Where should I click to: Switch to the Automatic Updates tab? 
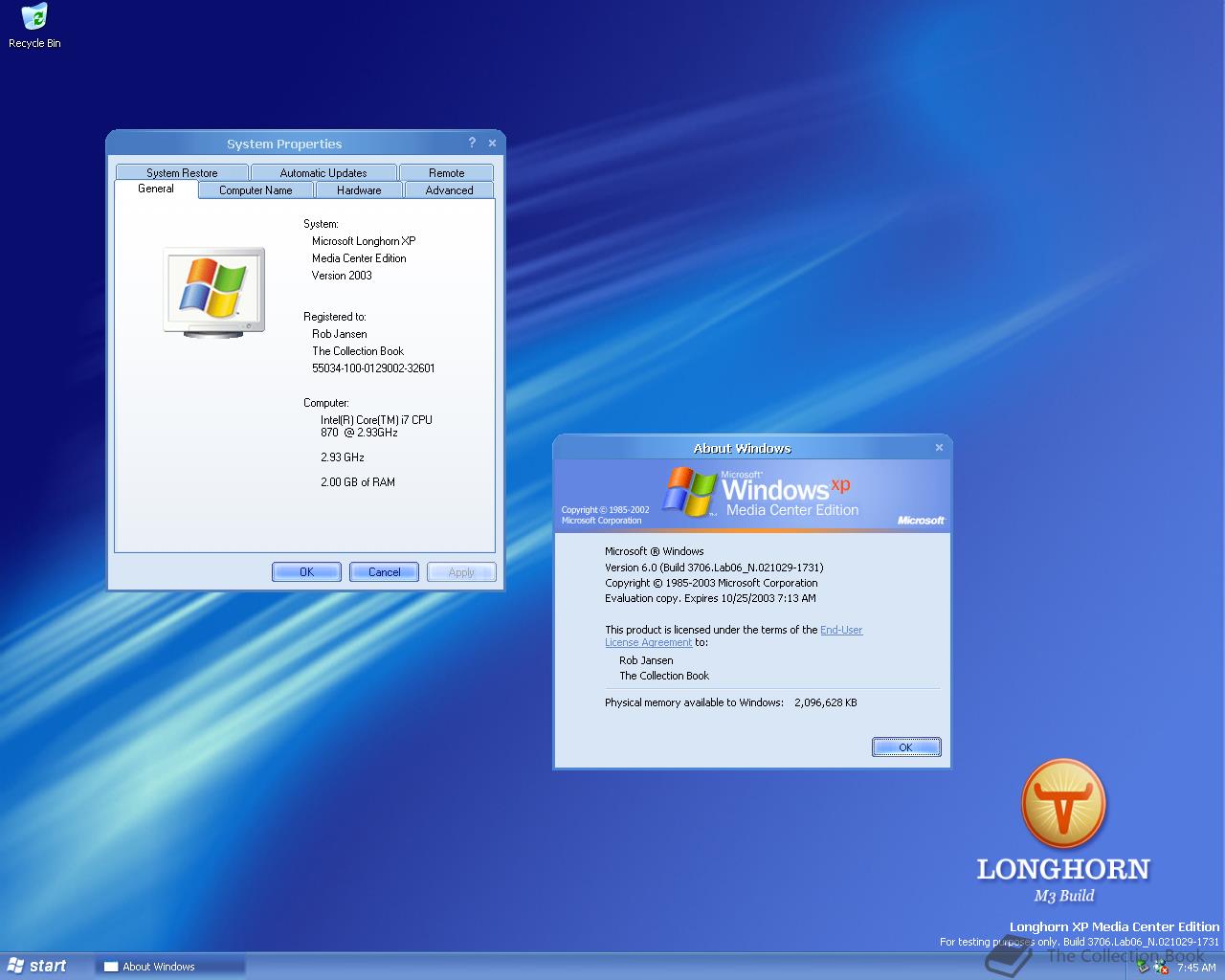[x=323, y=173]
